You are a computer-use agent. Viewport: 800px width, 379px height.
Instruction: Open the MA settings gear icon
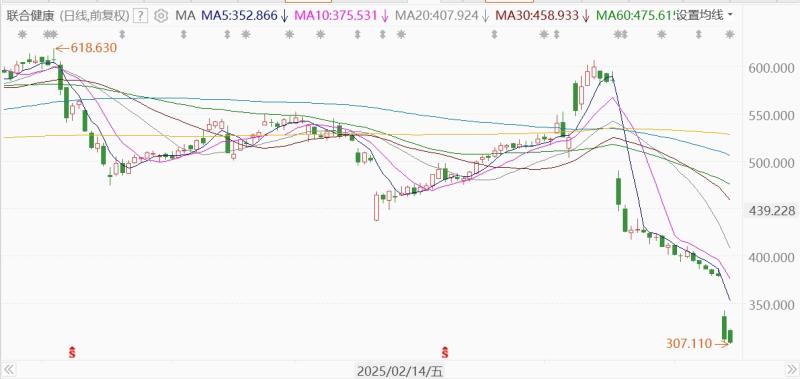click(x=161, y=16)
